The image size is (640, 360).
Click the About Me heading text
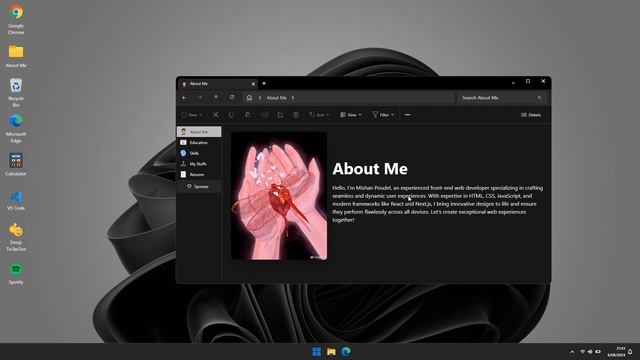pyautogui.click(x=370, y=169)
